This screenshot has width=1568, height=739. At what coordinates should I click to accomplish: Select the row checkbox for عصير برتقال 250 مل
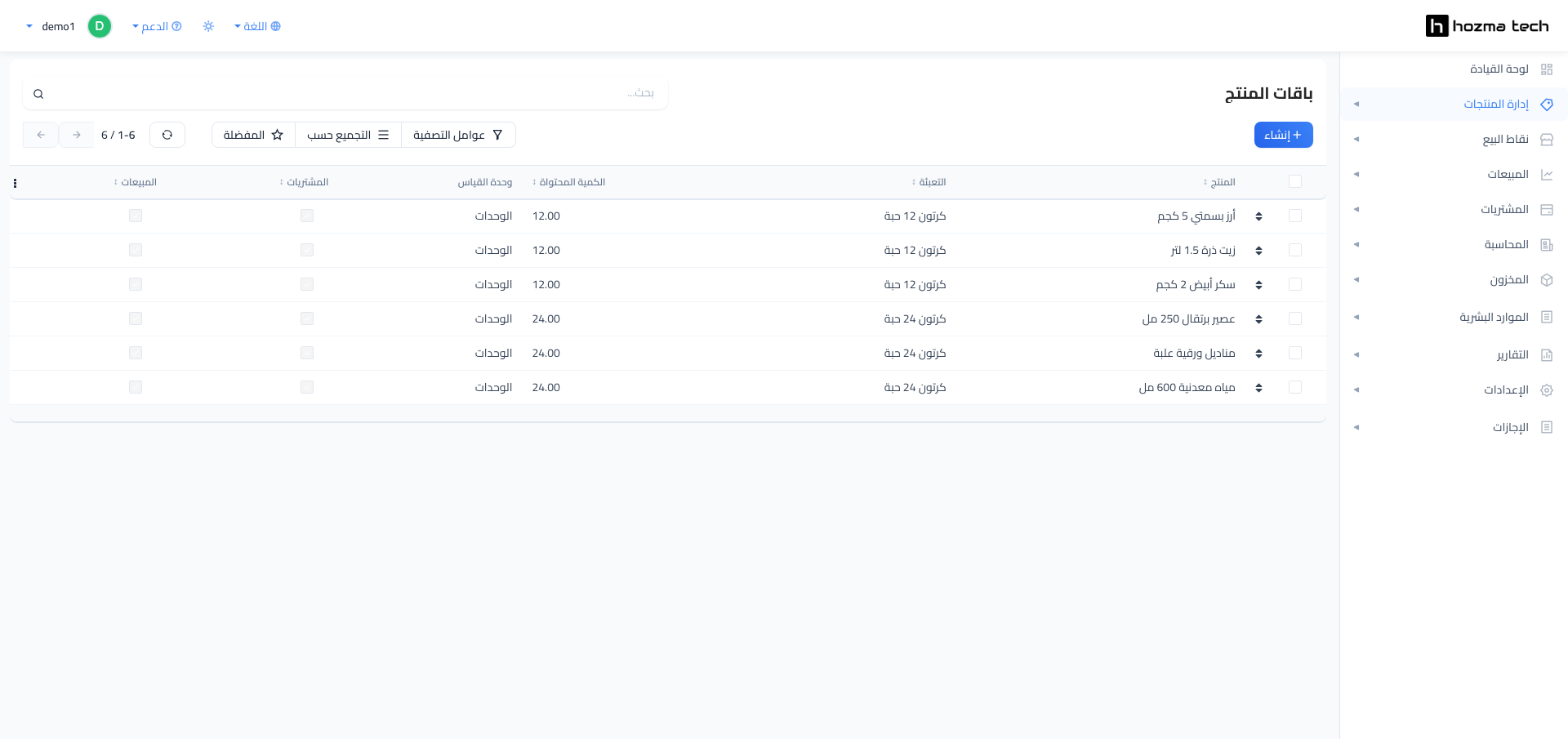click(1295, 318)
